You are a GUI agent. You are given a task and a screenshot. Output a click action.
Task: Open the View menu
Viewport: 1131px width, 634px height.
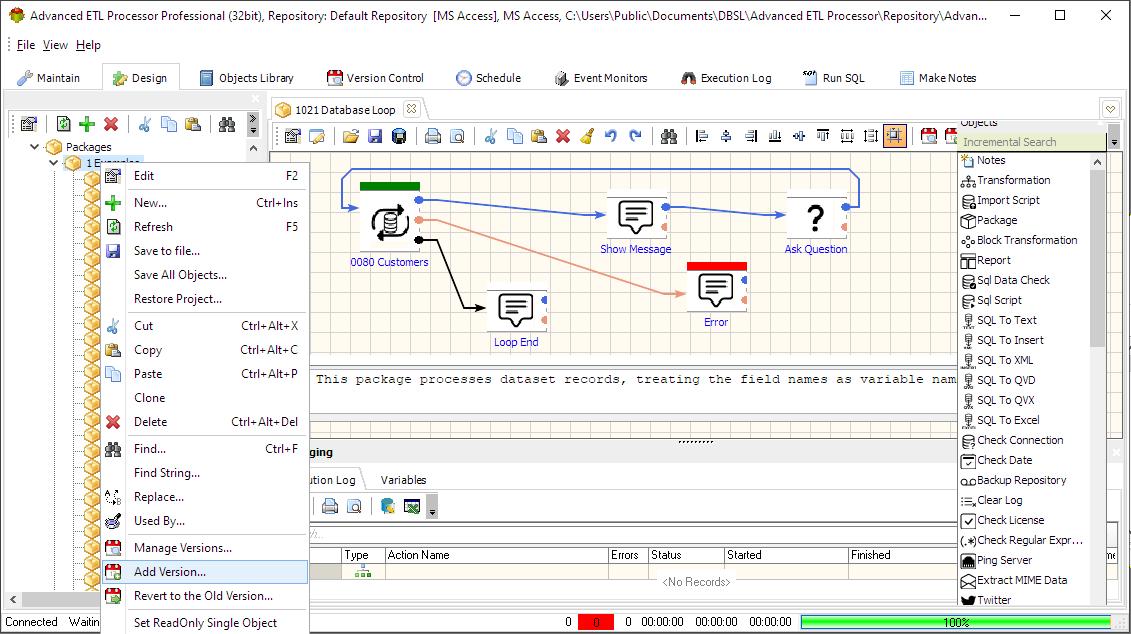(x=56, y=45)
